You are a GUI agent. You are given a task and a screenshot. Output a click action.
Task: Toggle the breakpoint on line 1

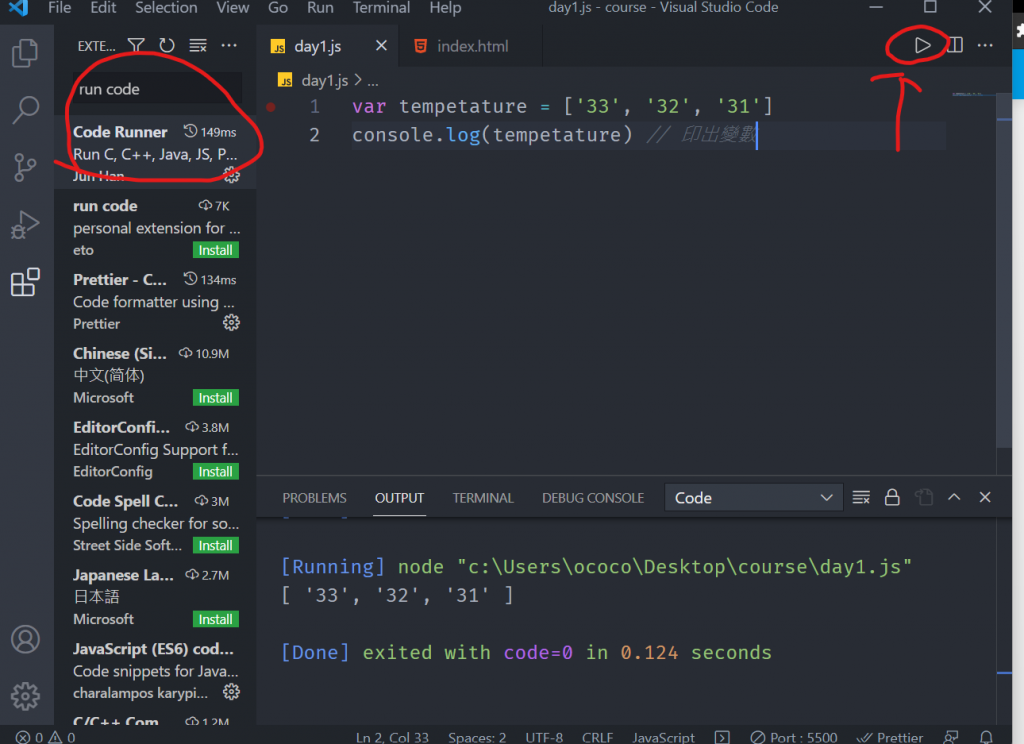coord(270,106)
